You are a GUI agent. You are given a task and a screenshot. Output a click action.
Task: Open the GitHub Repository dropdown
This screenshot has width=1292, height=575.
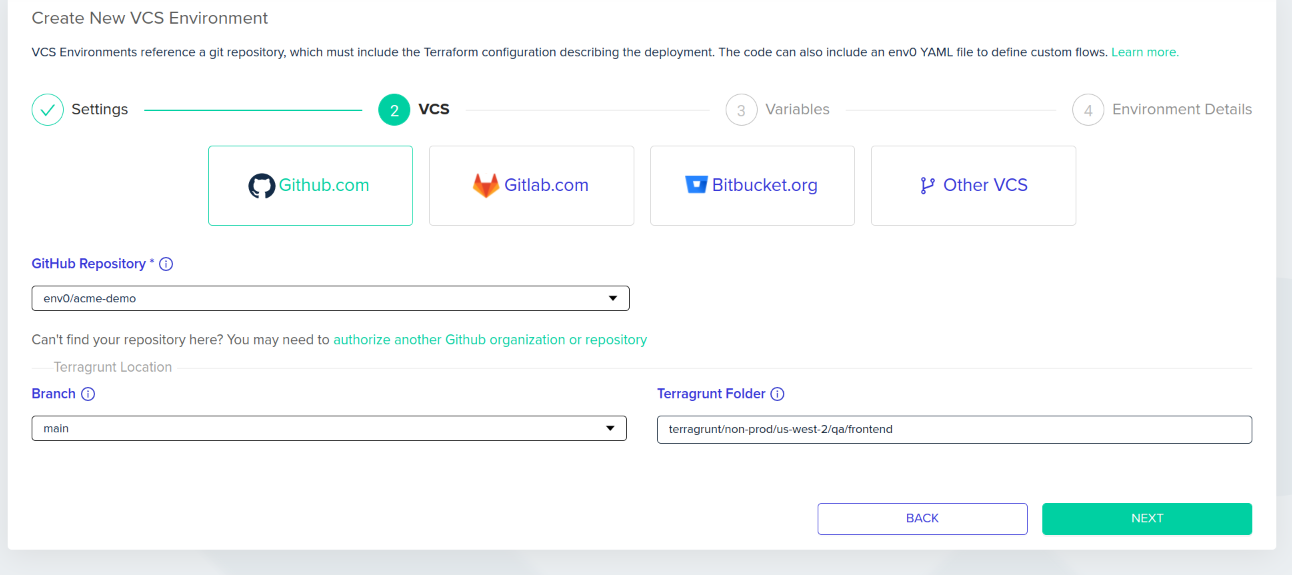(x=330, y=298)
